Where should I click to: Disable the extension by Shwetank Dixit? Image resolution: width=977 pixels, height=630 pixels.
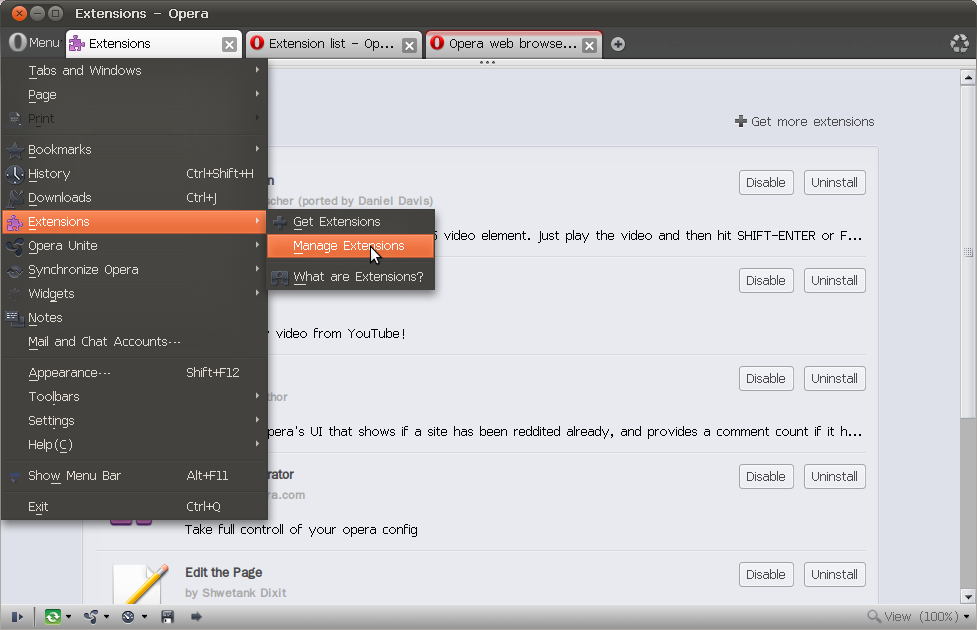(765, 574)
